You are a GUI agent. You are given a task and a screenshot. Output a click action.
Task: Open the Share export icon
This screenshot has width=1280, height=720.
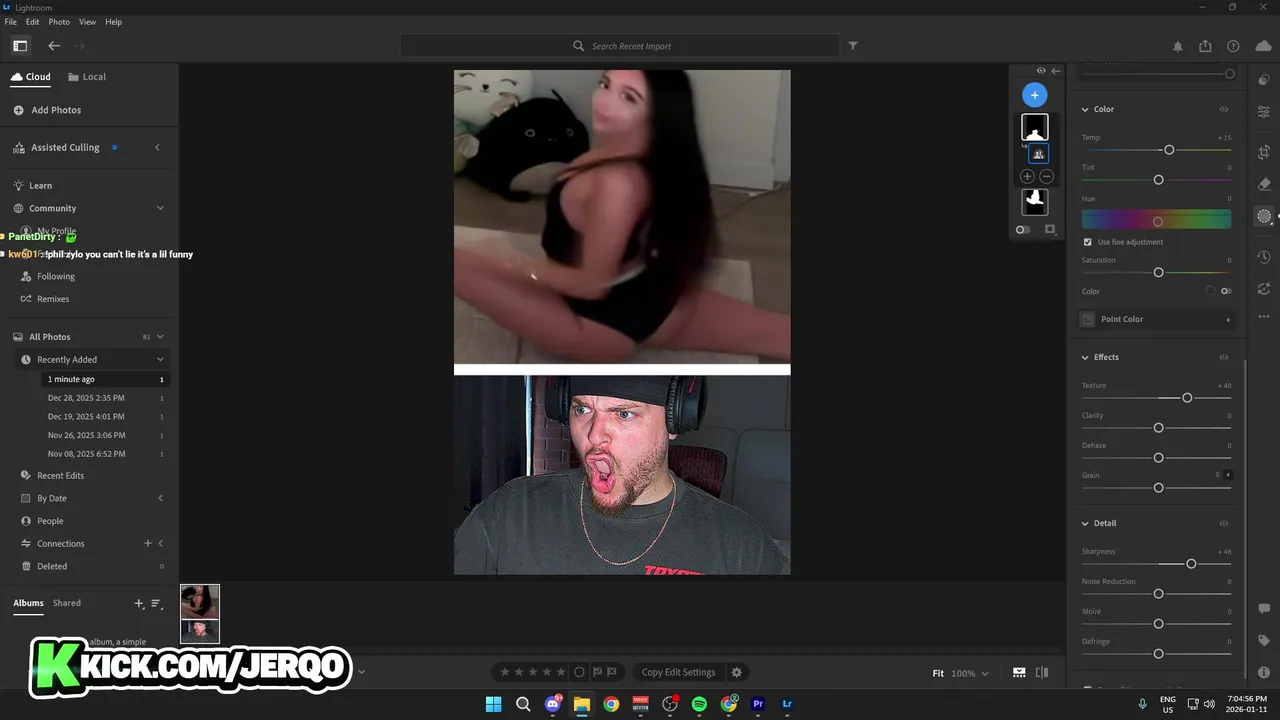[x=1205, y=46]
